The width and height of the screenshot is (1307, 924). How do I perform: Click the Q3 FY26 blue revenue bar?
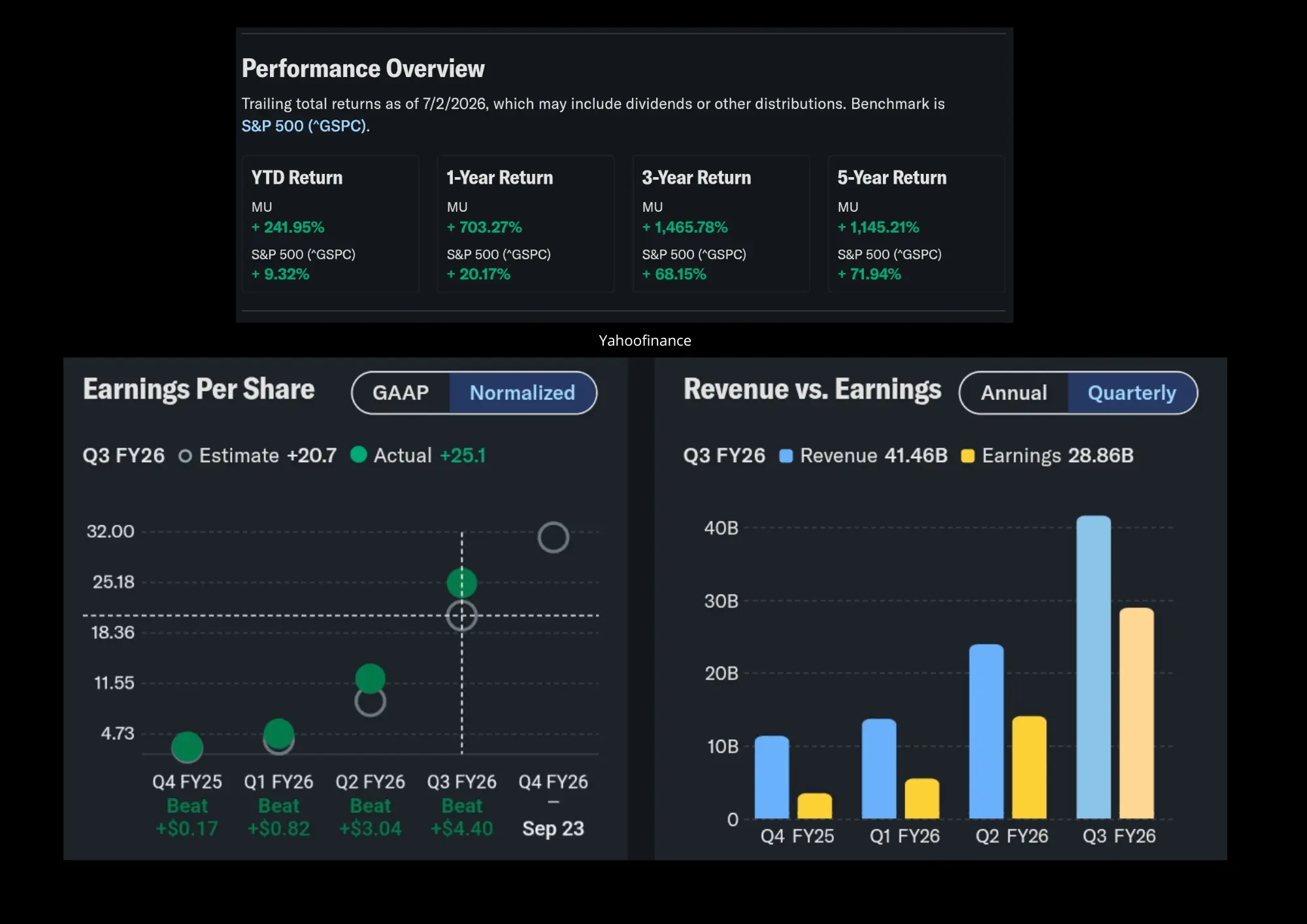tap(1093, 667)
